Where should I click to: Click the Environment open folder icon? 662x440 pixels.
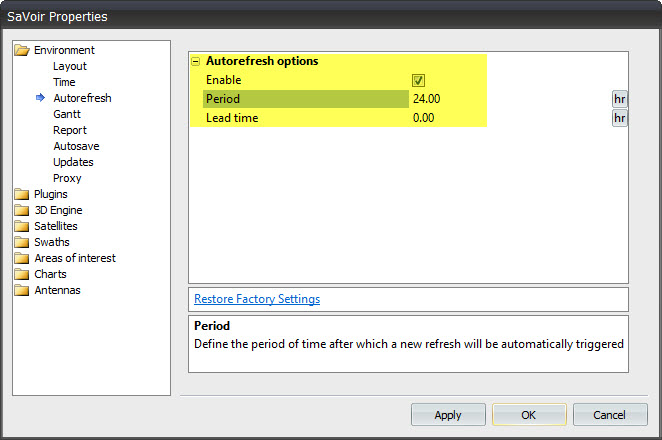click(22, 50)
